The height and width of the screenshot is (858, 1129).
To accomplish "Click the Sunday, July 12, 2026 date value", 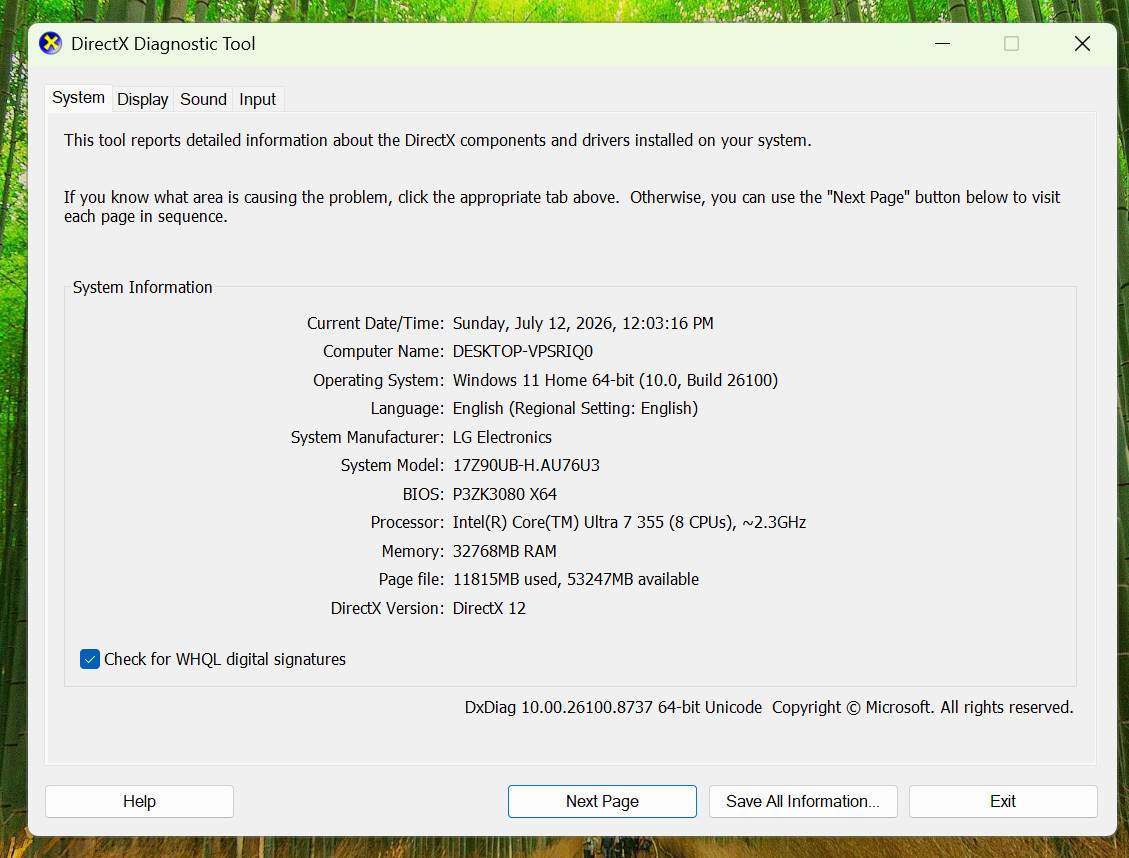I will point(583,323).
